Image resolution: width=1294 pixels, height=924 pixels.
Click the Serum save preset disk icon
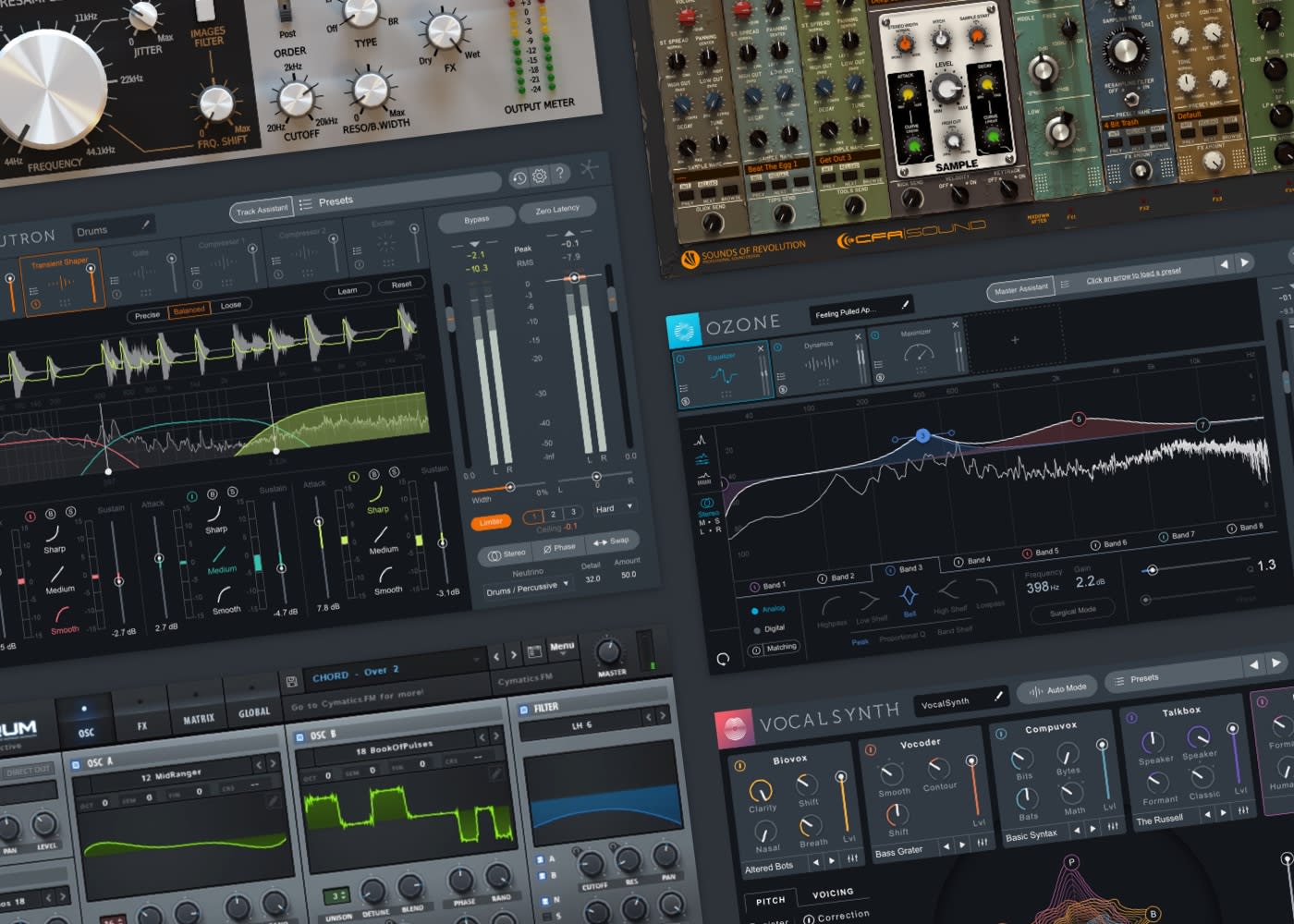pos(291,682)
